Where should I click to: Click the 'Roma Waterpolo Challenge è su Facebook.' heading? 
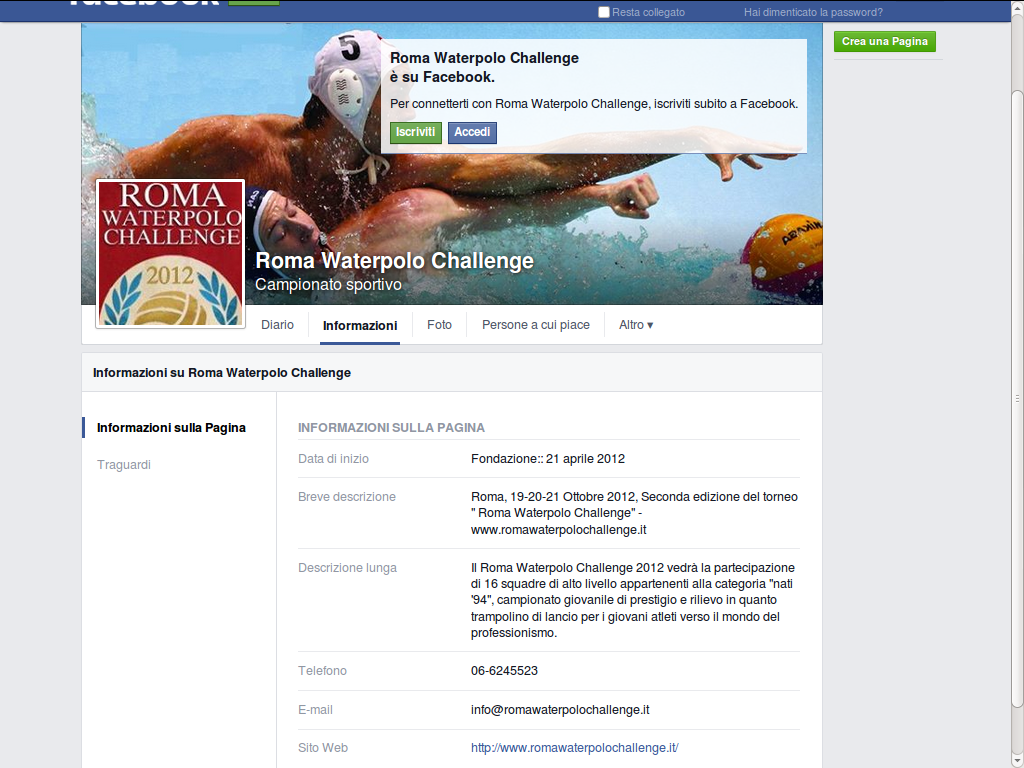tap(484, 67)
